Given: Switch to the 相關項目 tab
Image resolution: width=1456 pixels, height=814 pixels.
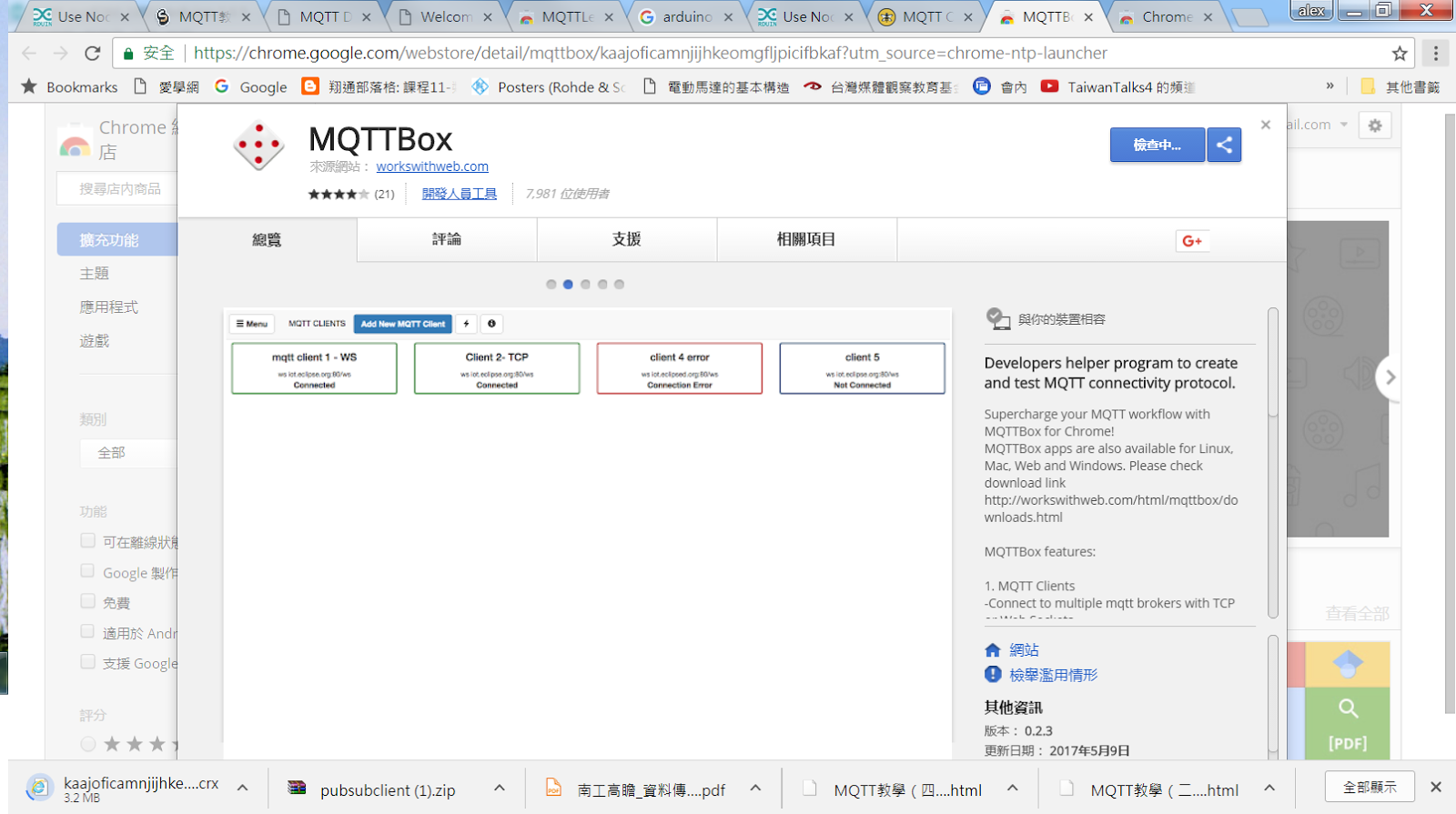Looking at the screenshot, I should click(x=806, y=240).
